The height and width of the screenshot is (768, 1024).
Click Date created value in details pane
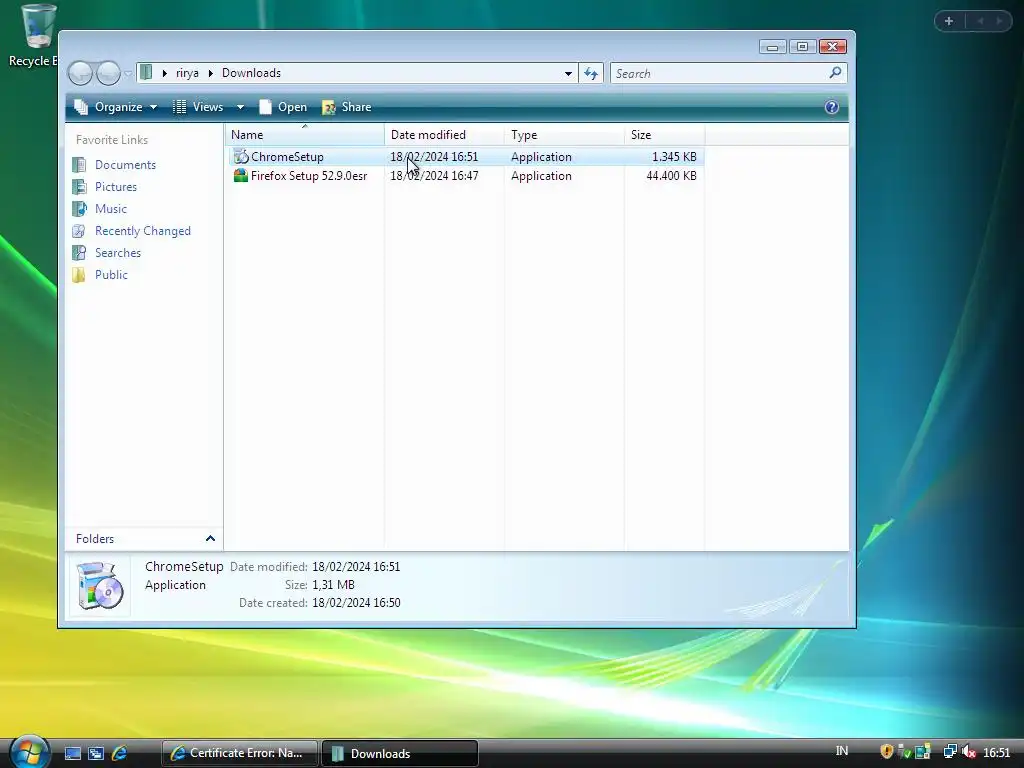coord(356,603)
